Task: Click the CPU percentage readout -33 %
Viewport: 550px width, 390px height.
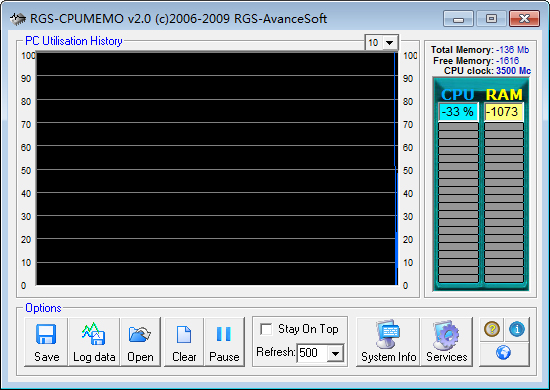Action: pos(458,112)
